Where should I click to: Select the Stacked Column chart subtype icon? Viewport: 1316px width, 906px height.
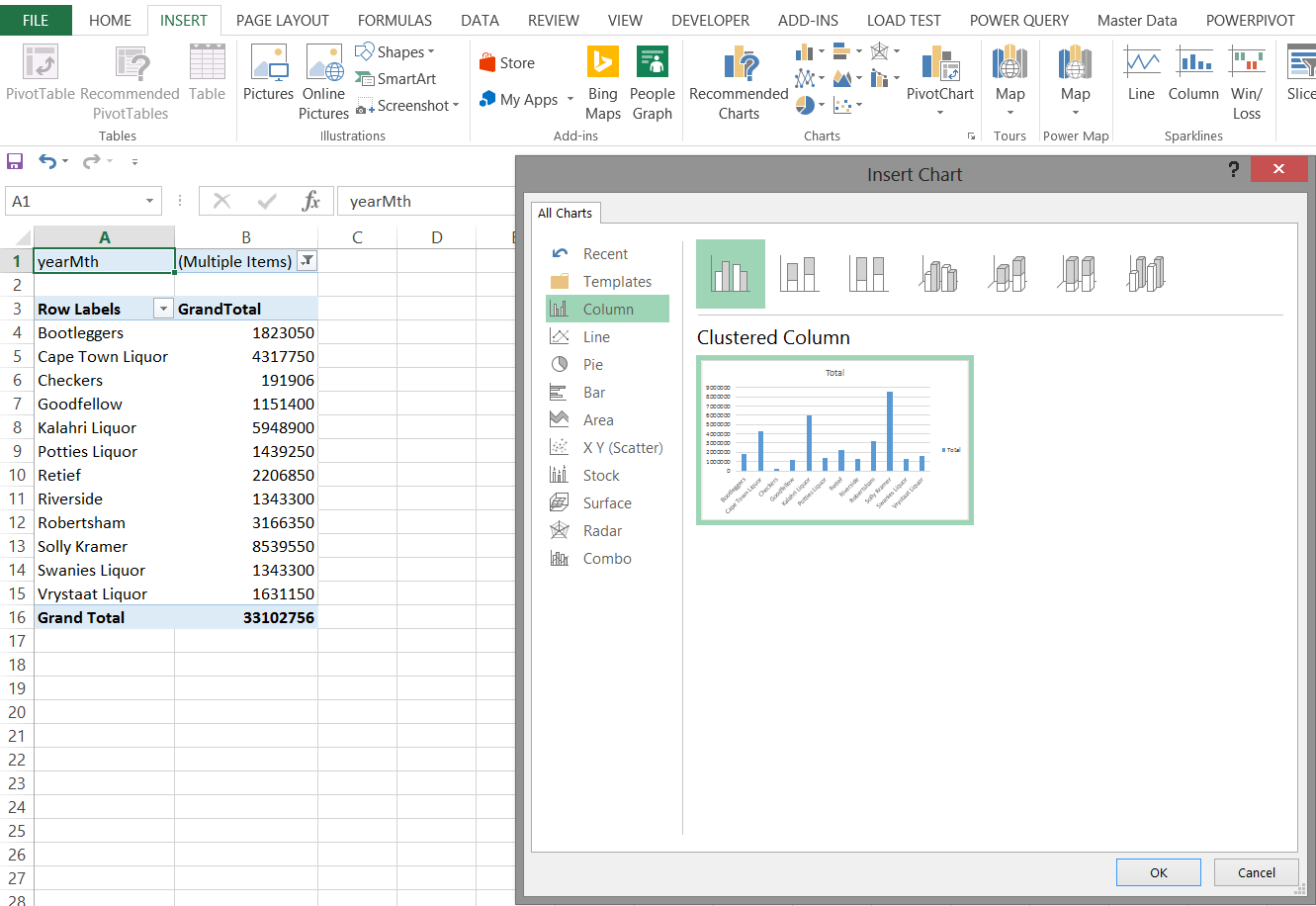point(799,274)
